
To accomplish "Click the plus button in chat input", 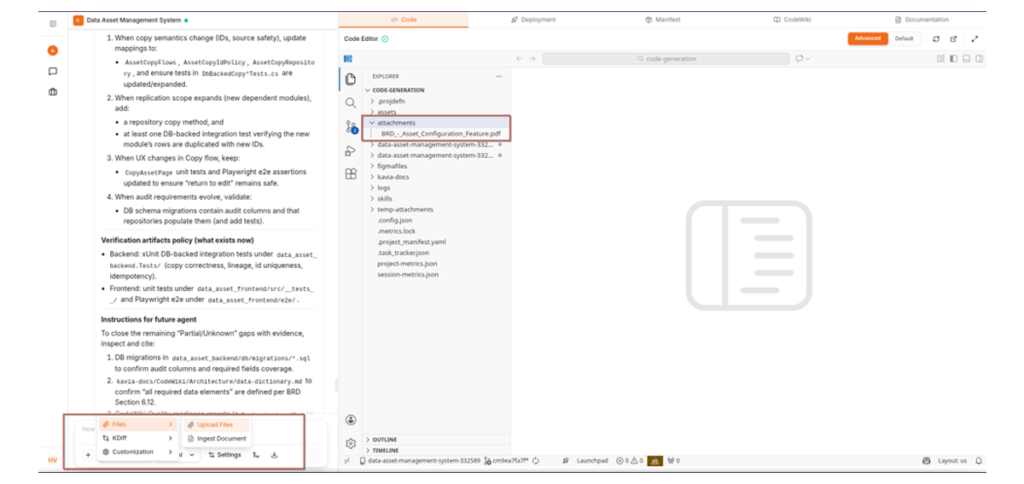I will (x=88, y=455).
